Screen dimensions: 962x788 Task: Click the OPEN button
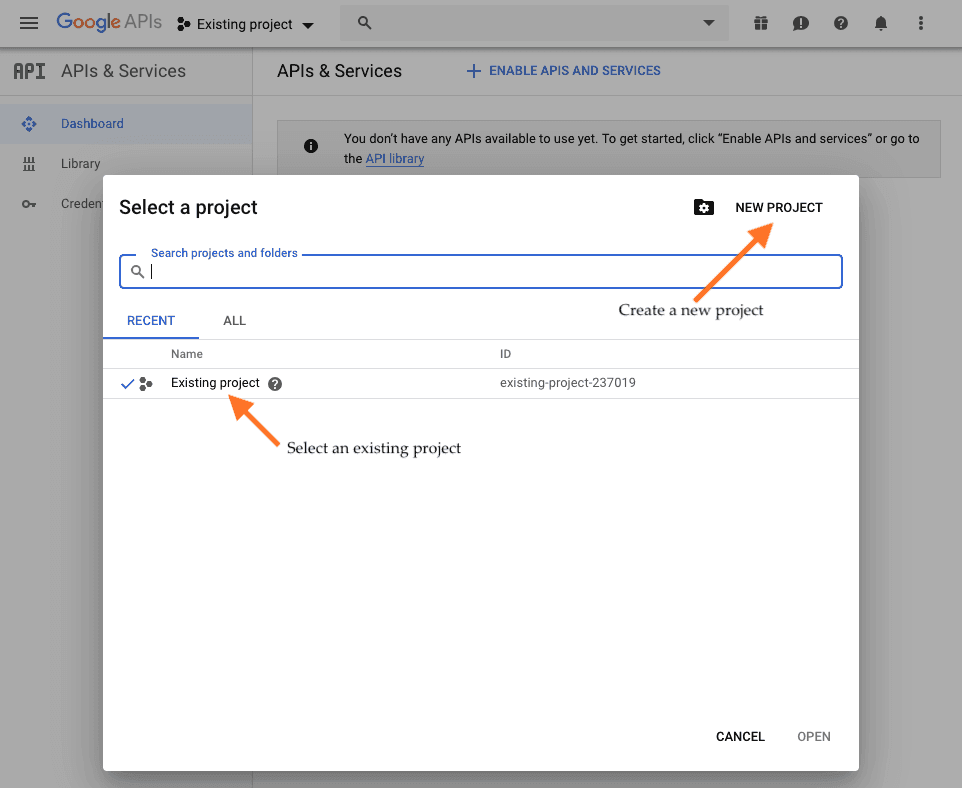[813, 736]
